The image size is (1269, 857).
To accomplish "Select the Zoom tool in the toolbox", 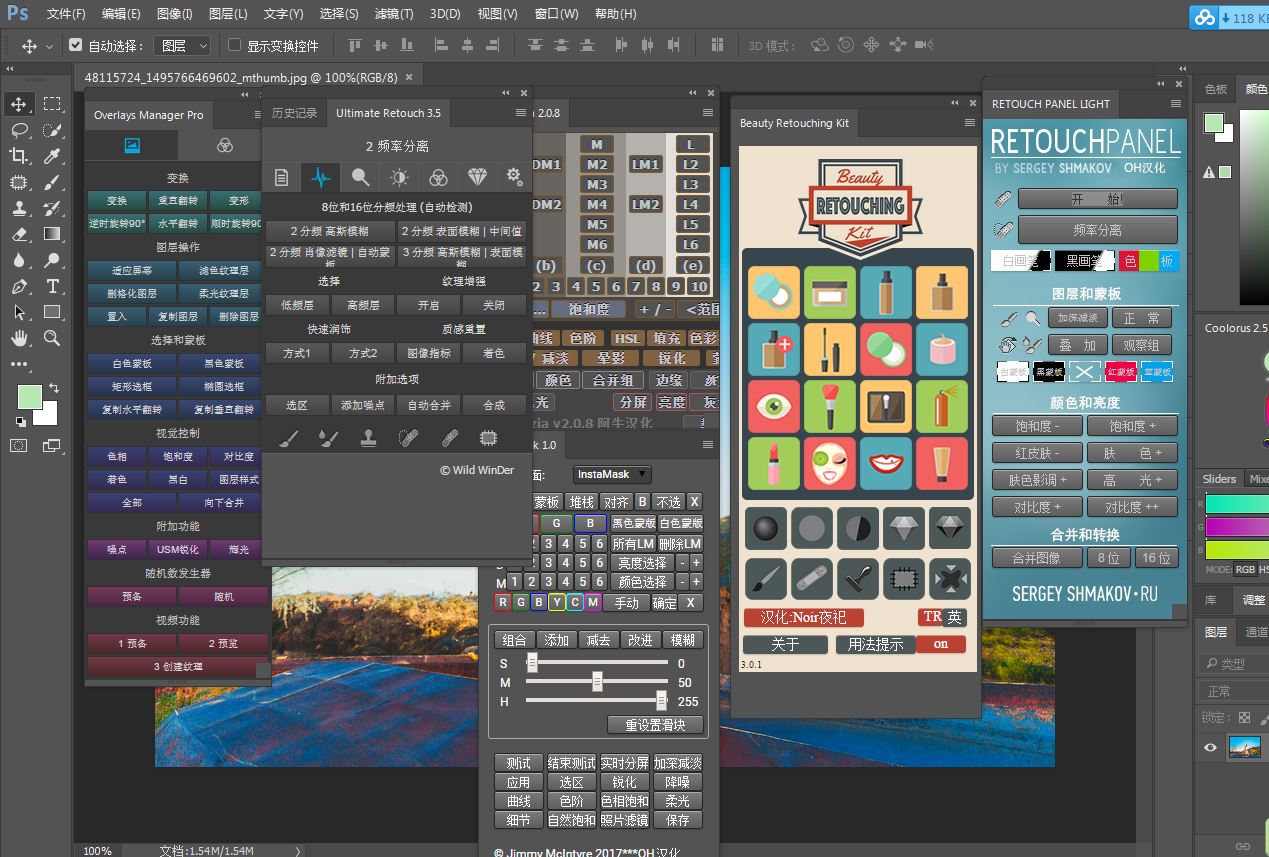I will (52, 338).
